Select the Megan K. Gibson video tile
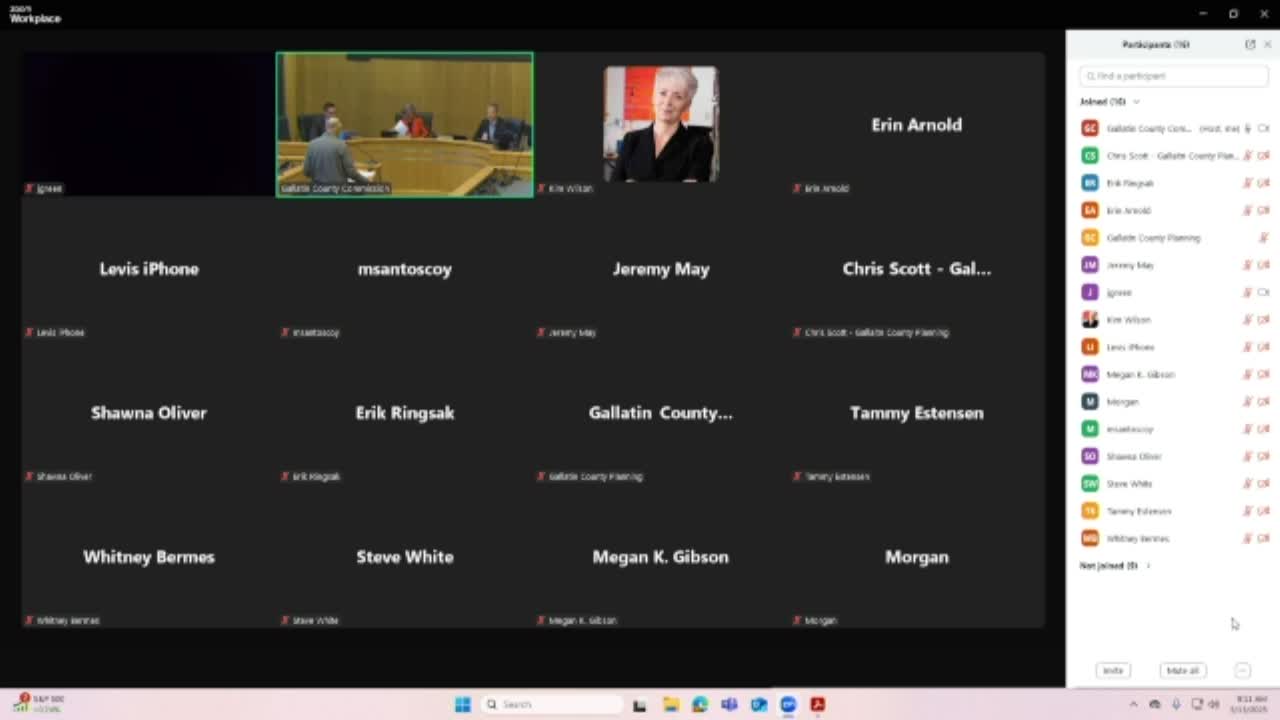This screenshot has height=720, width=1280. pos(661,557)
